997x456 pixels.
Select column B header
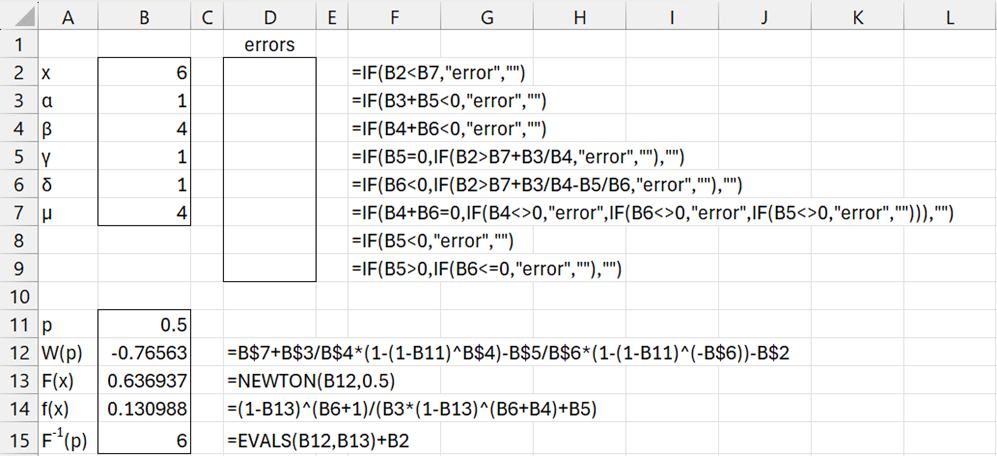144,17
